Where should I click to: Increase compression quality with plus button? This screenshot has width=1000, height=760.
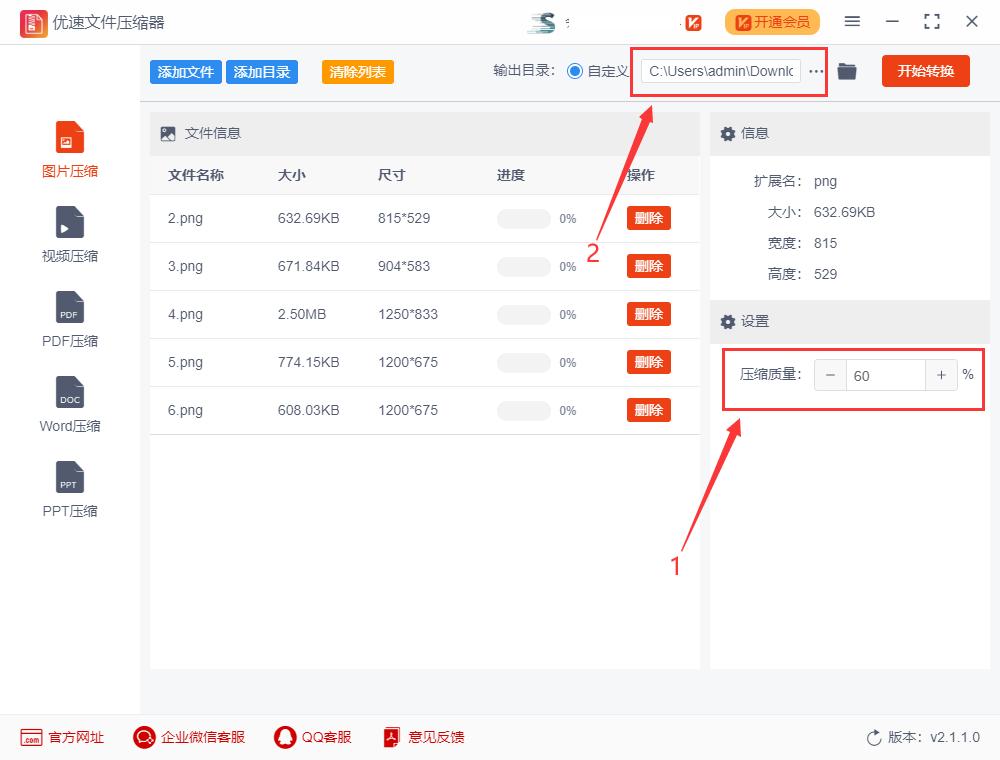click(x=941, y=375)
